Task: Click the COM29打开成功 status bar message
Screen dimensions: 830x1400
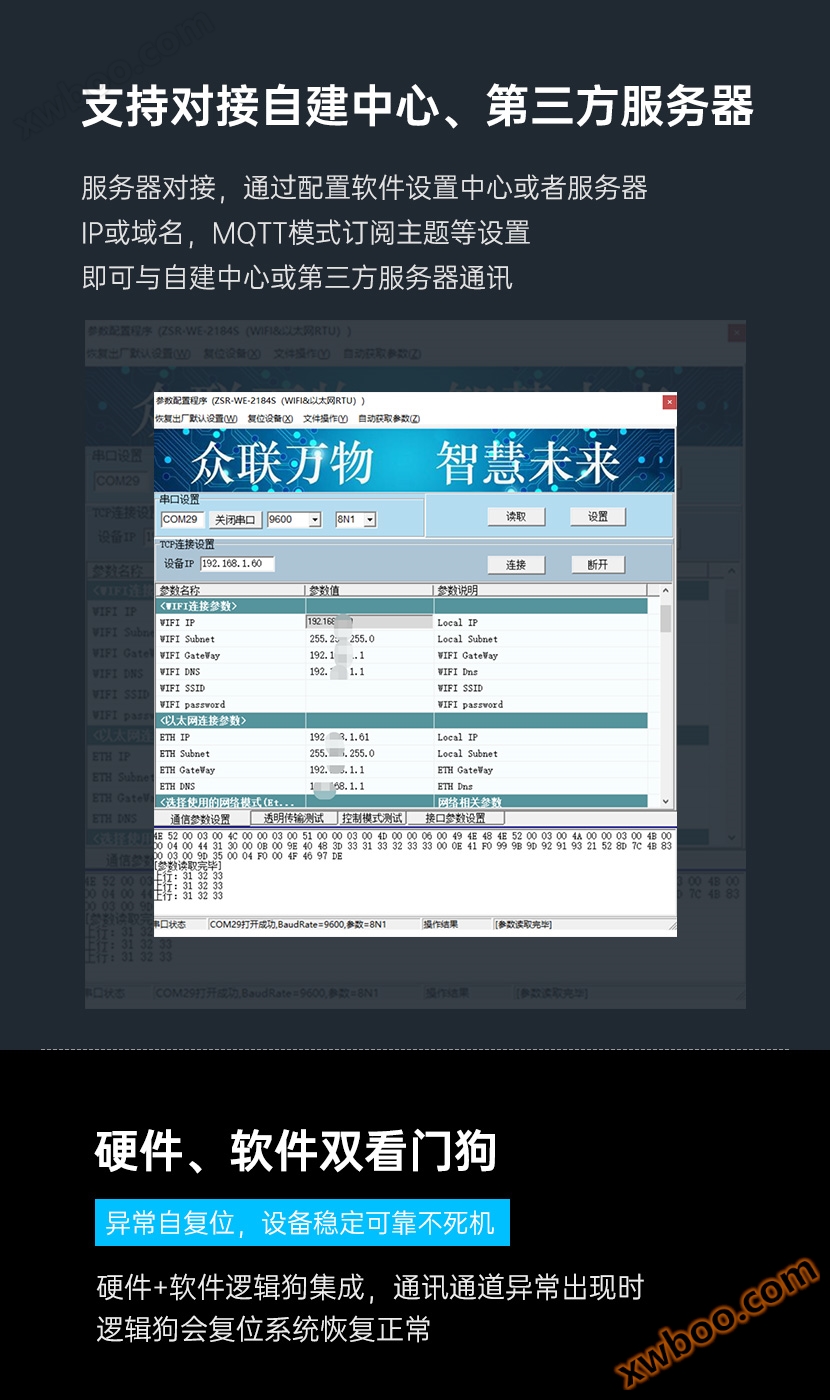Action: pos(298,925)
